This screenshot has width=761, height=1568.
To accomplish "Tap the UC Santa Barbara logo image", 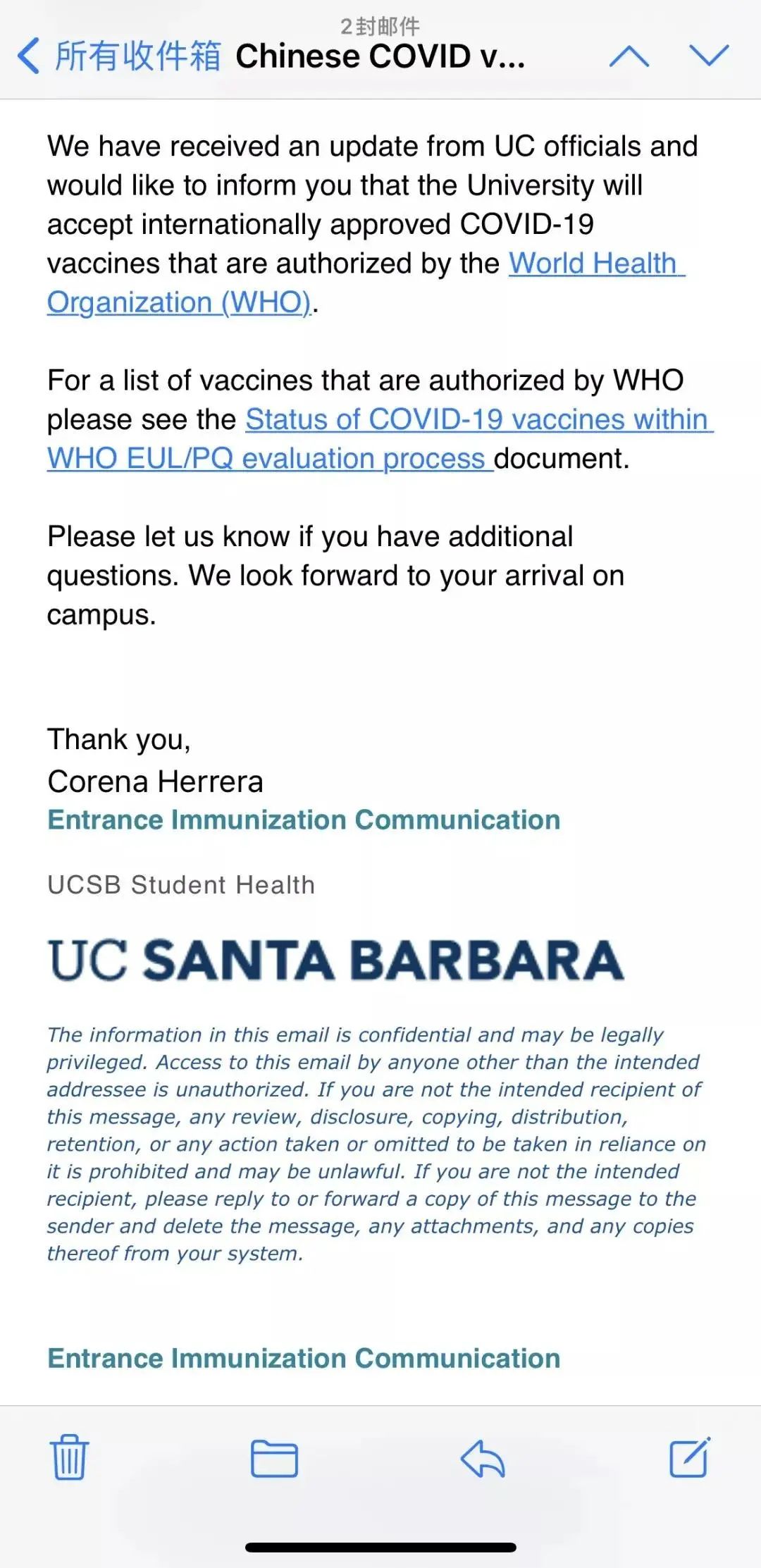I will 336,960.
